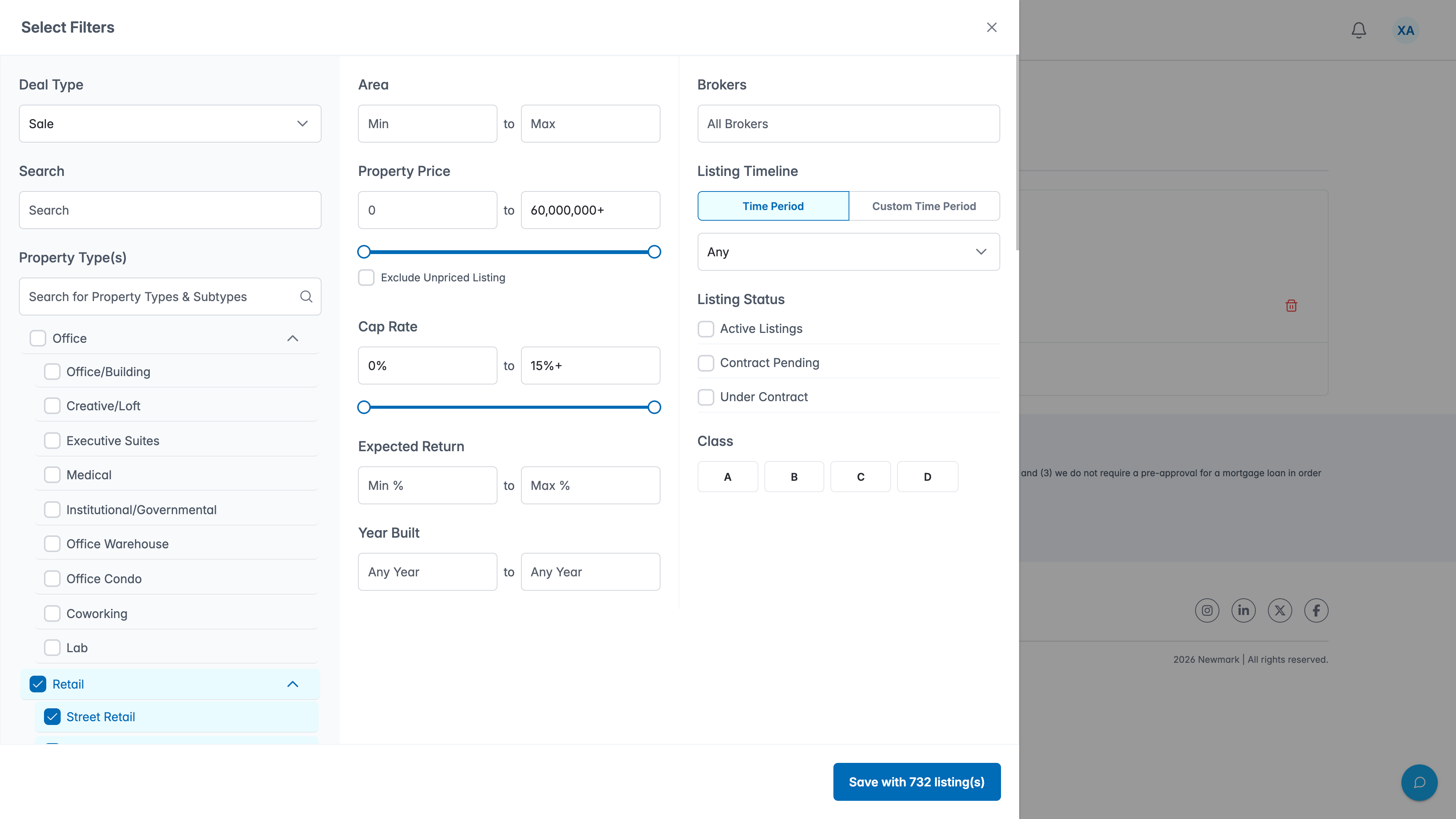Screen dimensions: 1456x819
Task: Open the All Brokers selector
Action: coord(849,123)
